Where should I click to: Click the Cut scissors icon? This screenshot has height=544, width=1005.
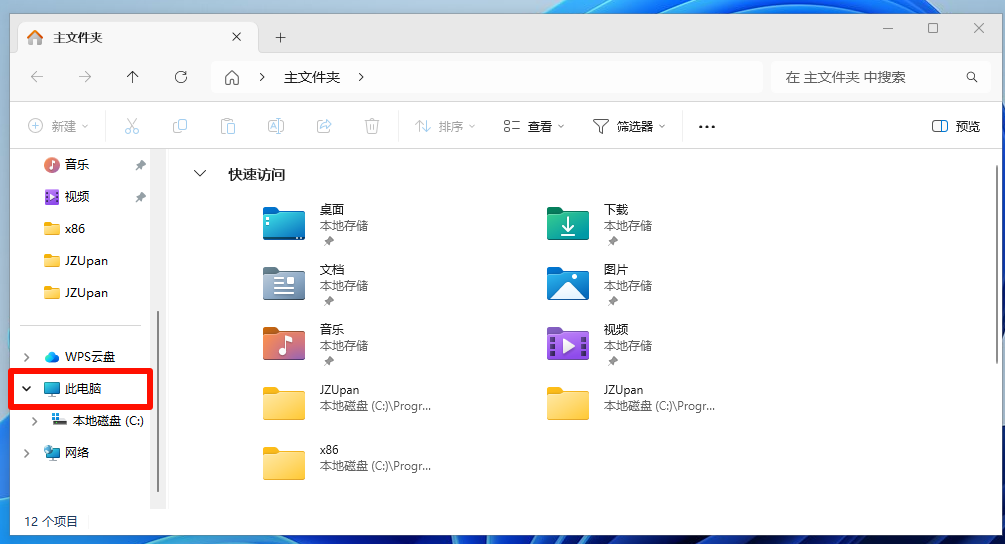click(x=131, y=126)
